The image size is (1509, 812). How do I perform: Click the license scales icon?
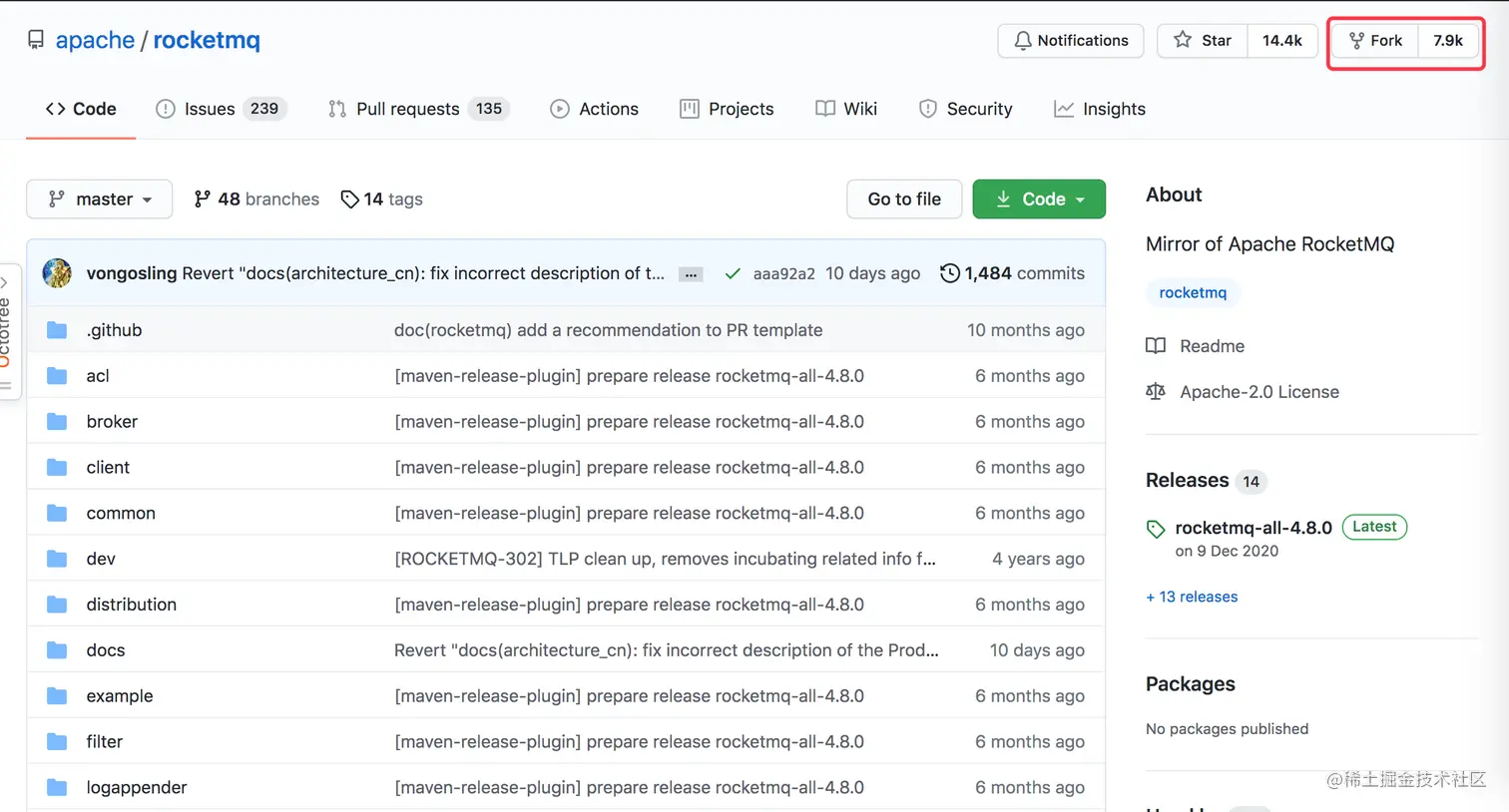point(1156,392)
